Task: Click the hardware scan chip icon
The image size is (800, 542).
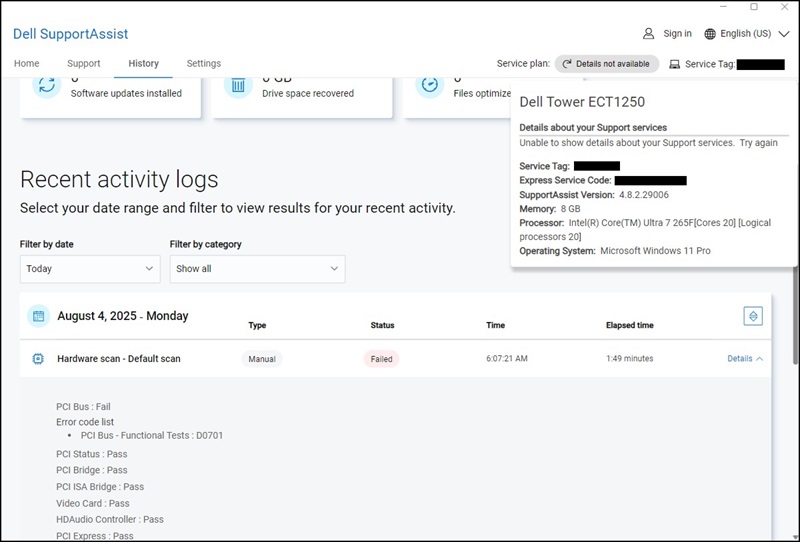Action: coord(38,358)
